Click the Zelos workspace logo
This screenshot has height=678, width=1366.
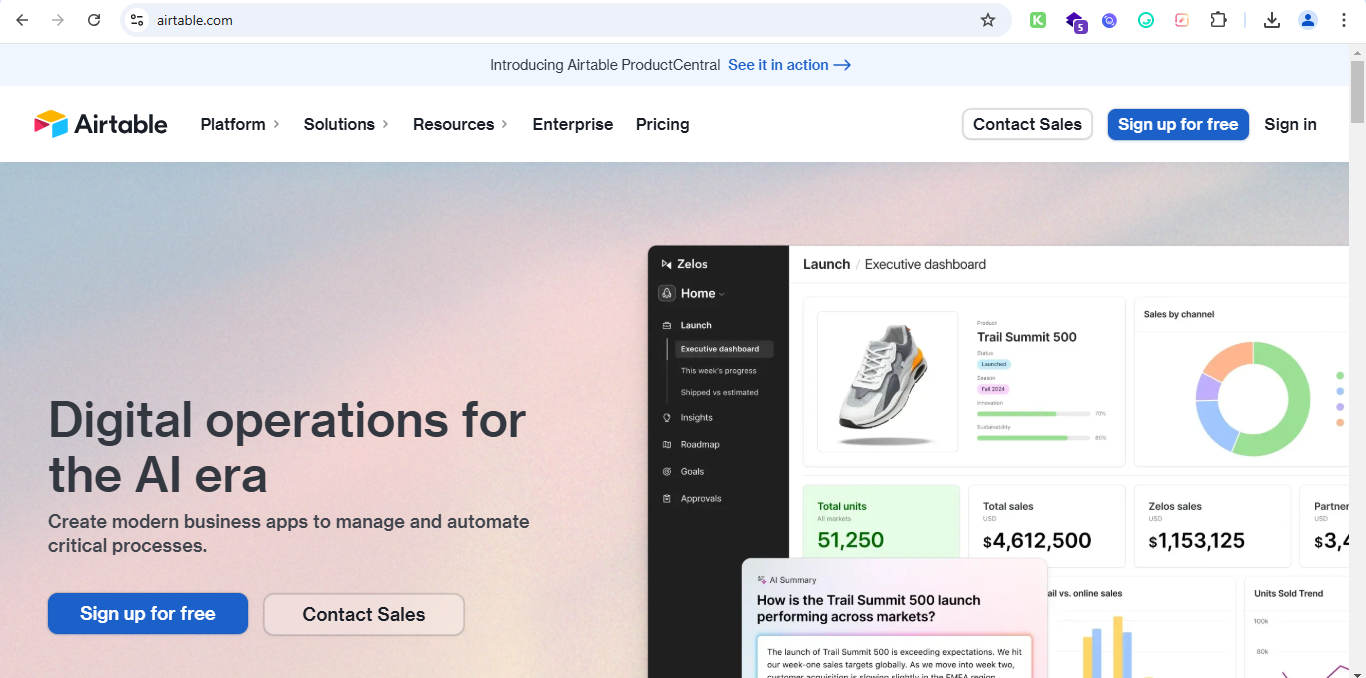666,263
